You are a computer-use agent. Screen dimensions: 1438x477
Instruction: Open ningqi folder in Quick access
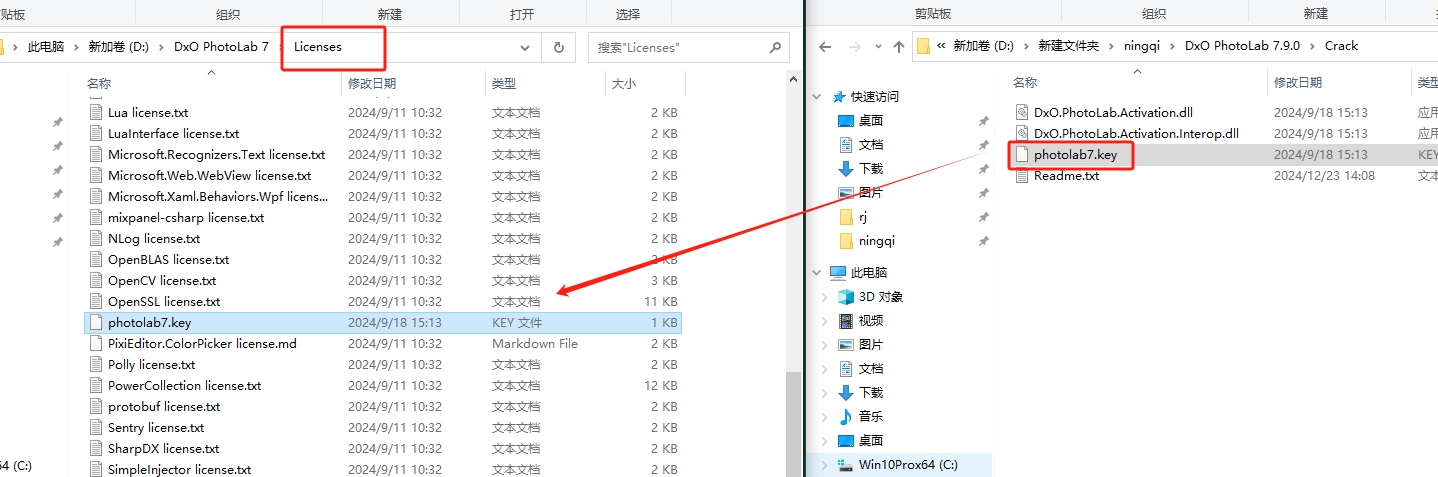tap(875, 240)
